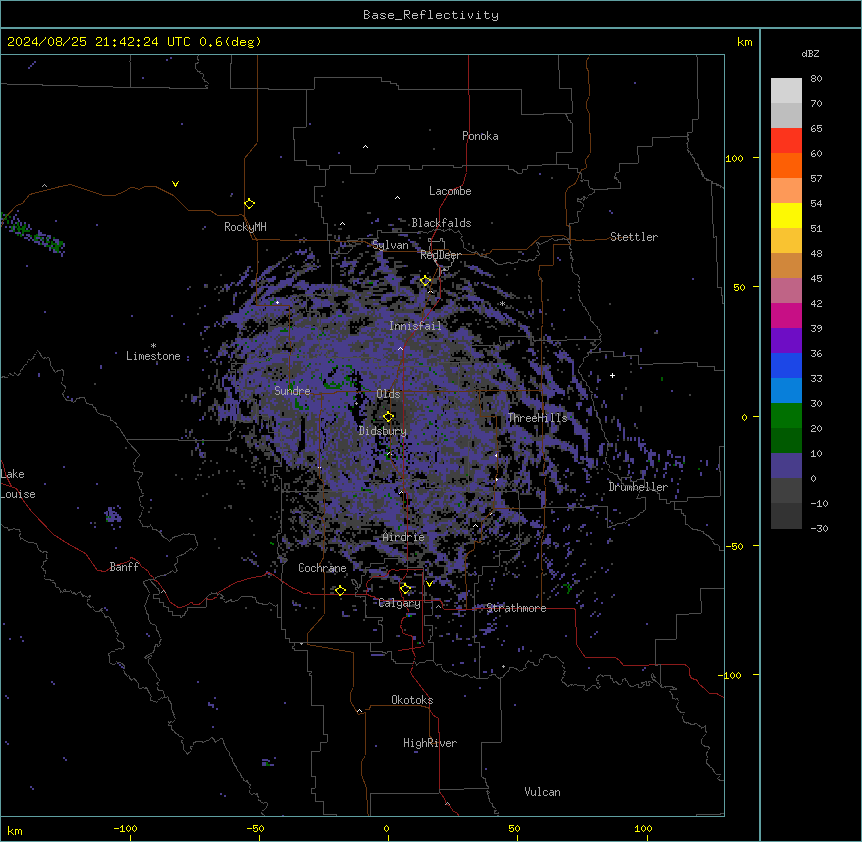Screen dimensions: 862x842
Task: Select the lightest gray 70-80 dBZ swatch
Action: tap(786, 91)
